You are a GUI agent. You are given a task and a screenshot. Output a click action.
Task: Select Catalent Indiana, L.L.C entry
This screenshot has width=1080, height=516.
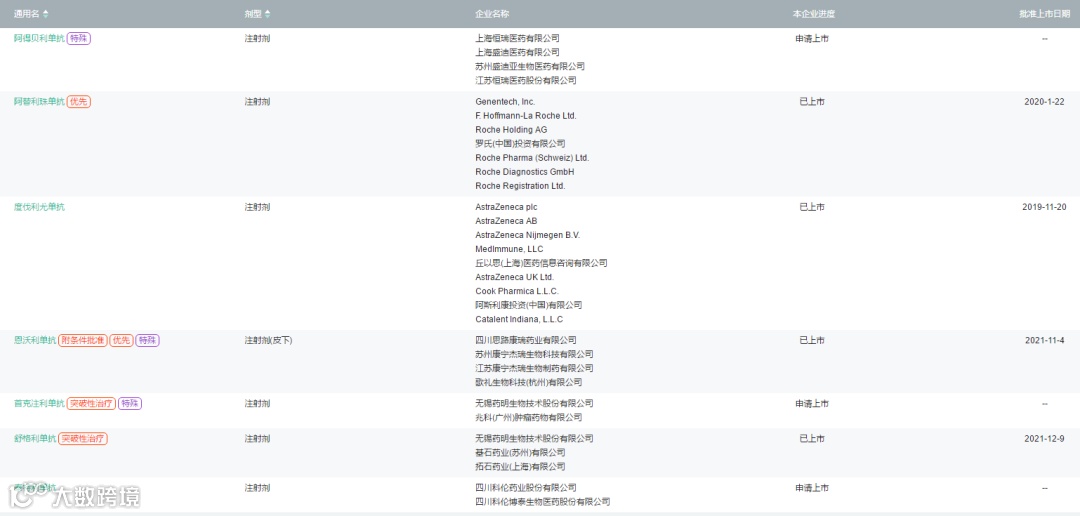pyautogui.click(x=519, y=320)
